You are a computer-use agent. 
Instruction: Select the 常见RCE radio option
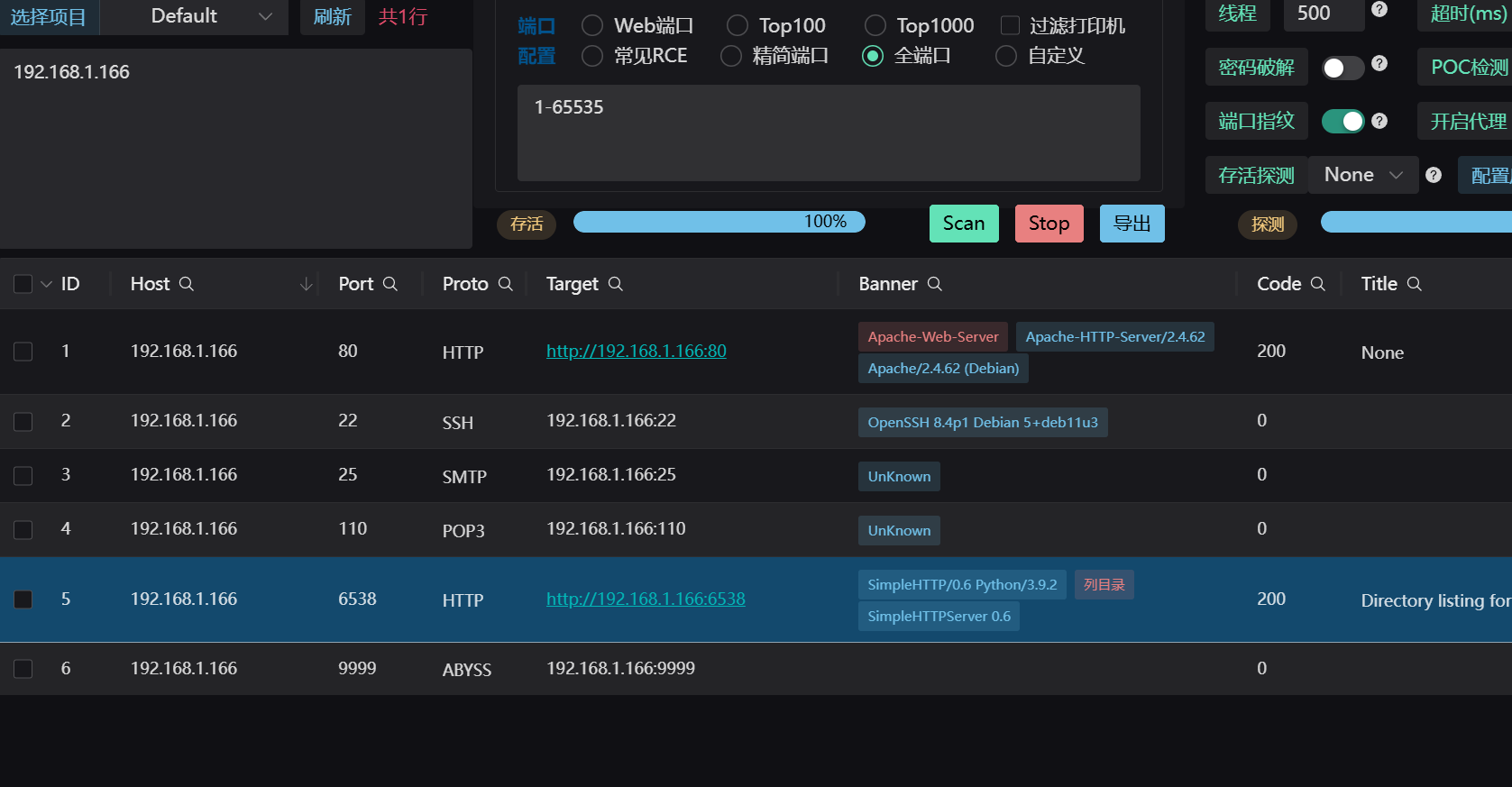point(592,56)
